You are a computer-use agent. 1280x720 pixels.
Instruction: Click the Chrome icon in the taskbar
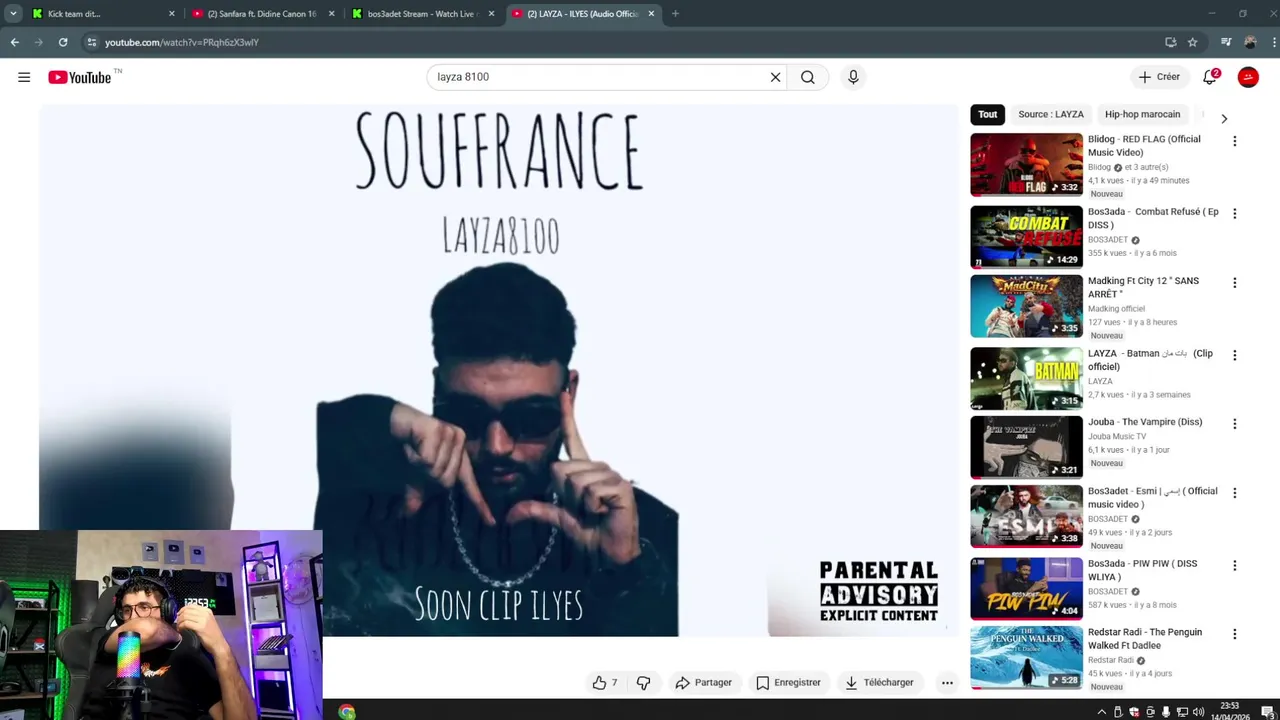347,712
